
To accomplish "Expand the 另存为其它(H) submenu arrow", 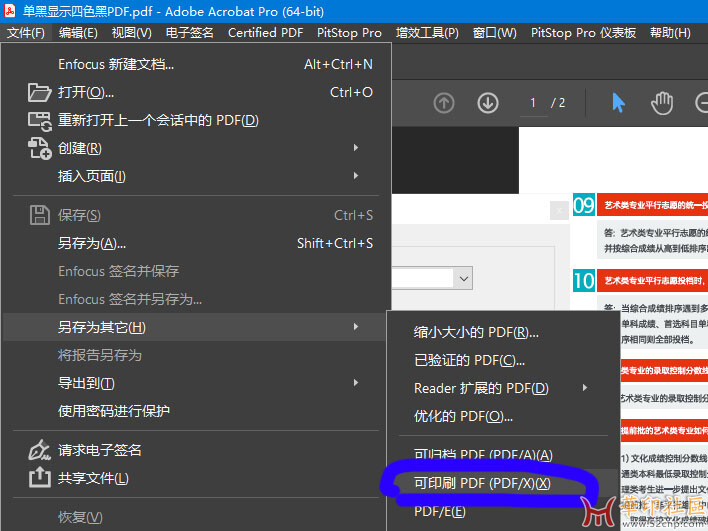I will click(356, 326).
